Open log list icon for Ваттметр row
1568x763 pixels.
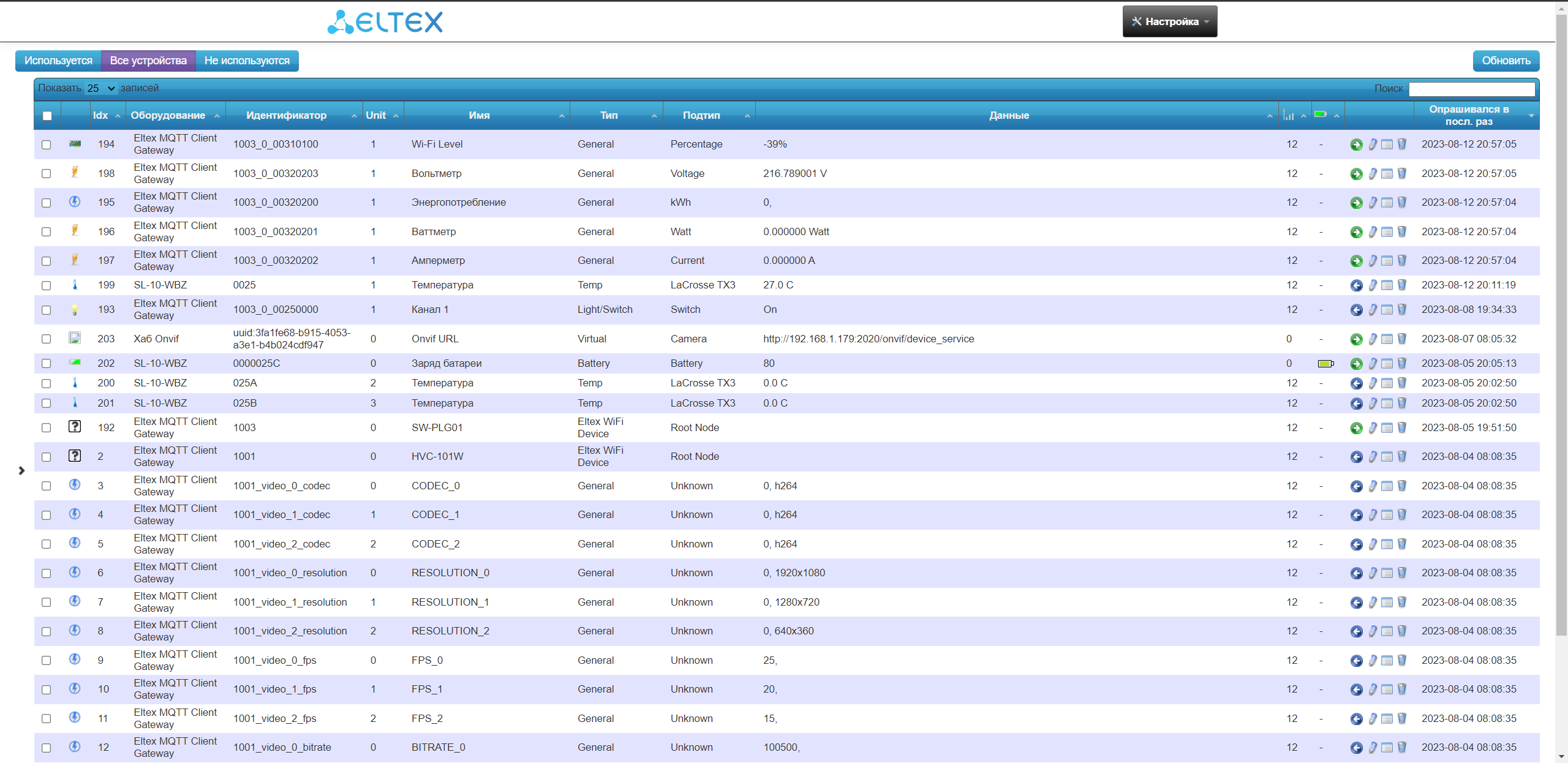[1387, 232]
